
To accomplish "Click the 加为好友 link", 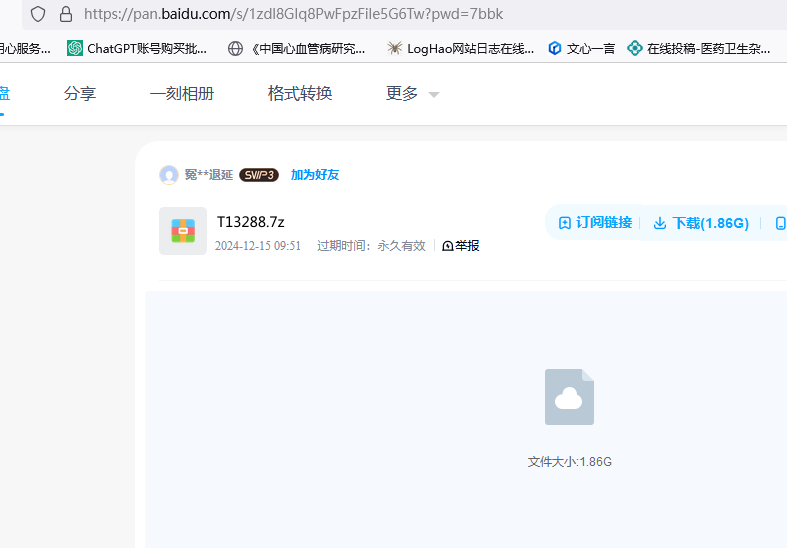I will click(x=315, y=175).
